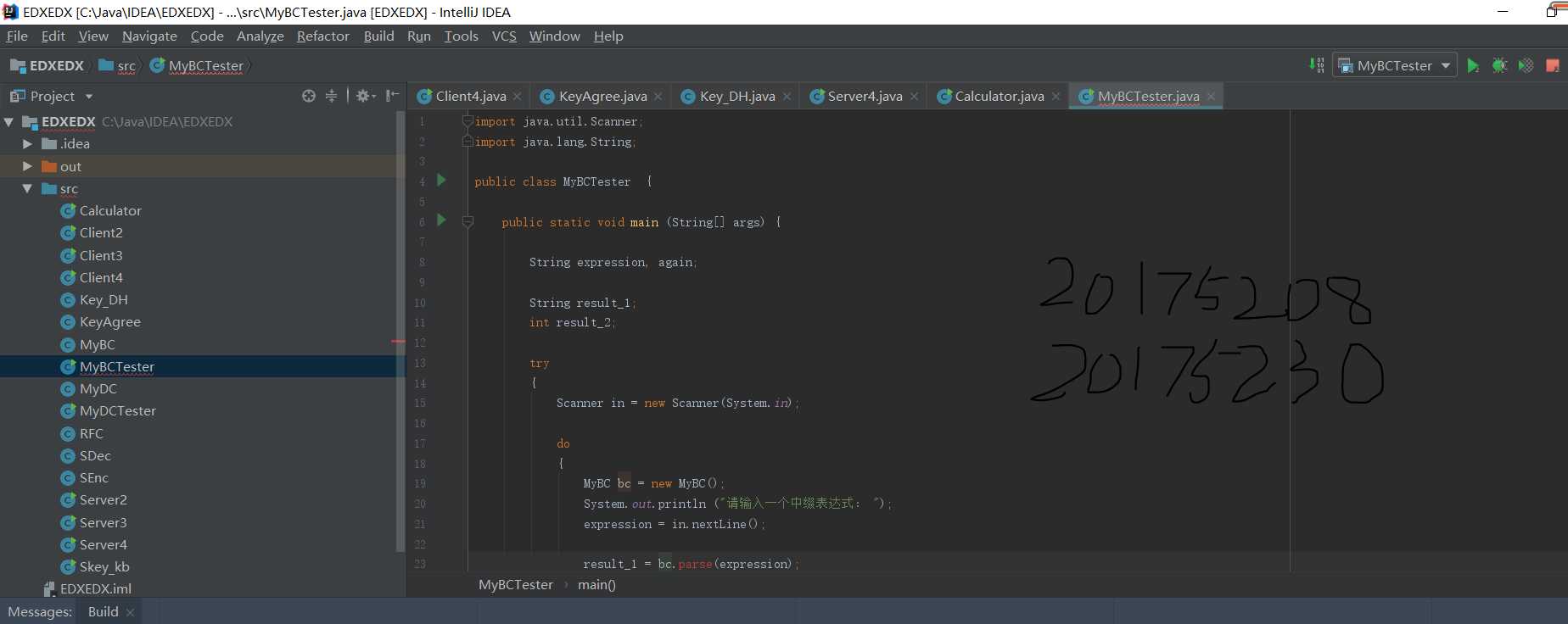Image resolution: width=1568 pixels, height=624 pixels.
Task: Click the EDXEDX breadcrumb in the navigation bar
Action: pos(48,65)
